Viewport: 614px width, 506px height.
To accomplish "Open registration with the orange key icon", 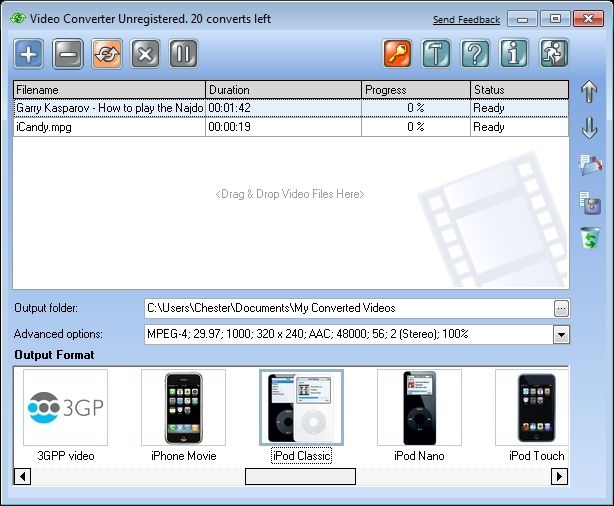I will click(397, 53).
